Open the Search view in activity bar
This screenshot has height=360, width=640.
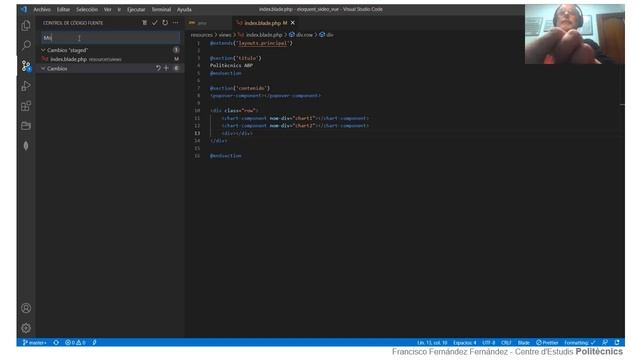(x=26, y=45)
